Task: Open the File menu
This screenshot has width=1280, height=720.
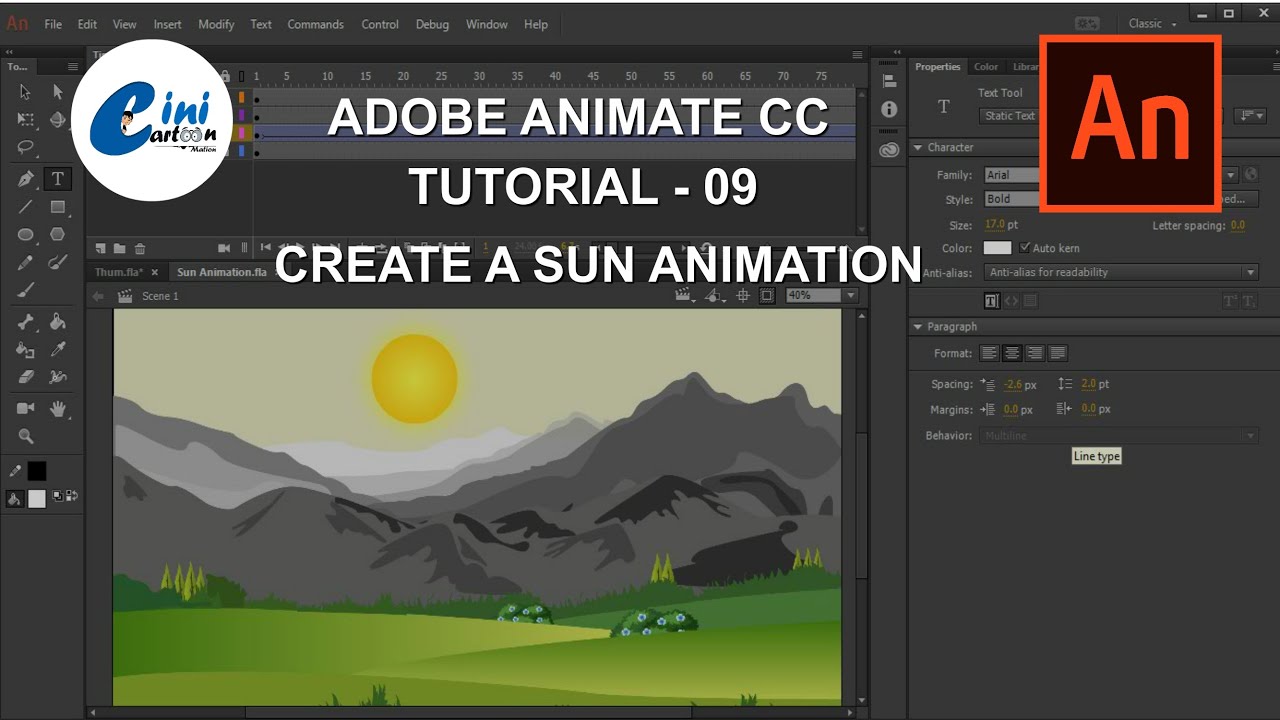Action: click(x=53, y=24)
